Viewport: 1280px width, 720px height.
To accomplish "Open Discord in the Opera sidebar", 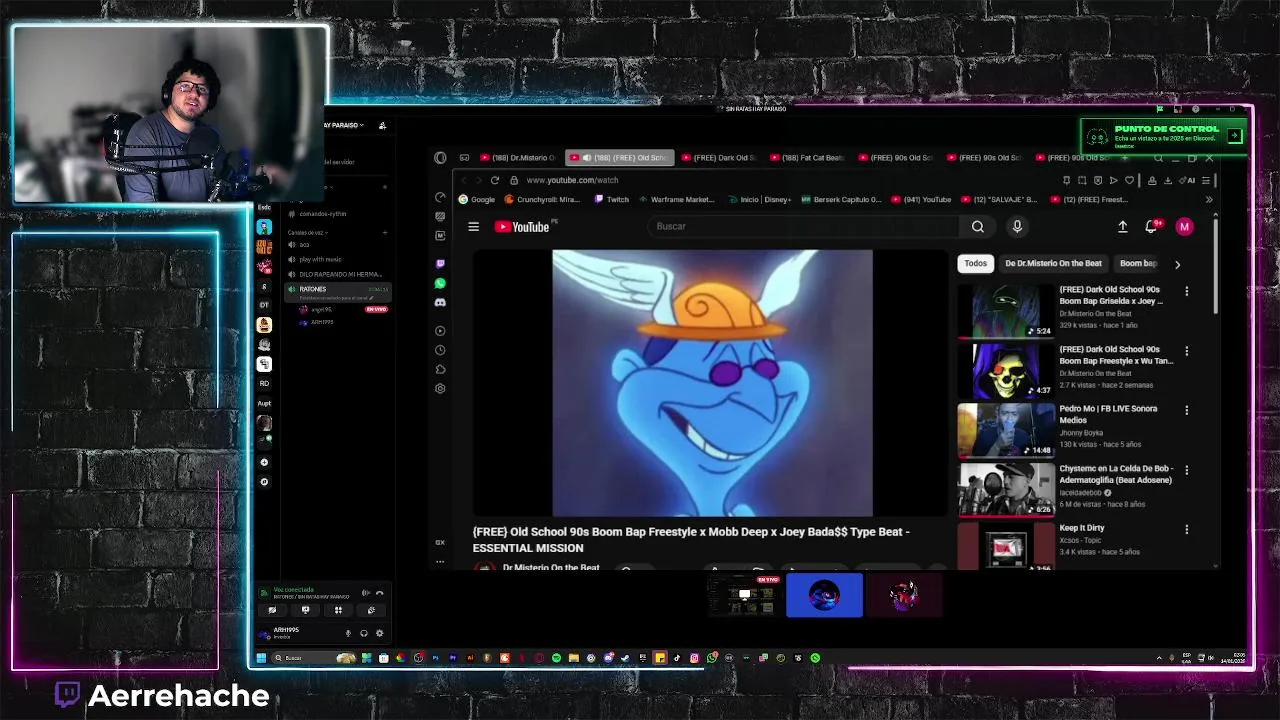I will [440, 302].
